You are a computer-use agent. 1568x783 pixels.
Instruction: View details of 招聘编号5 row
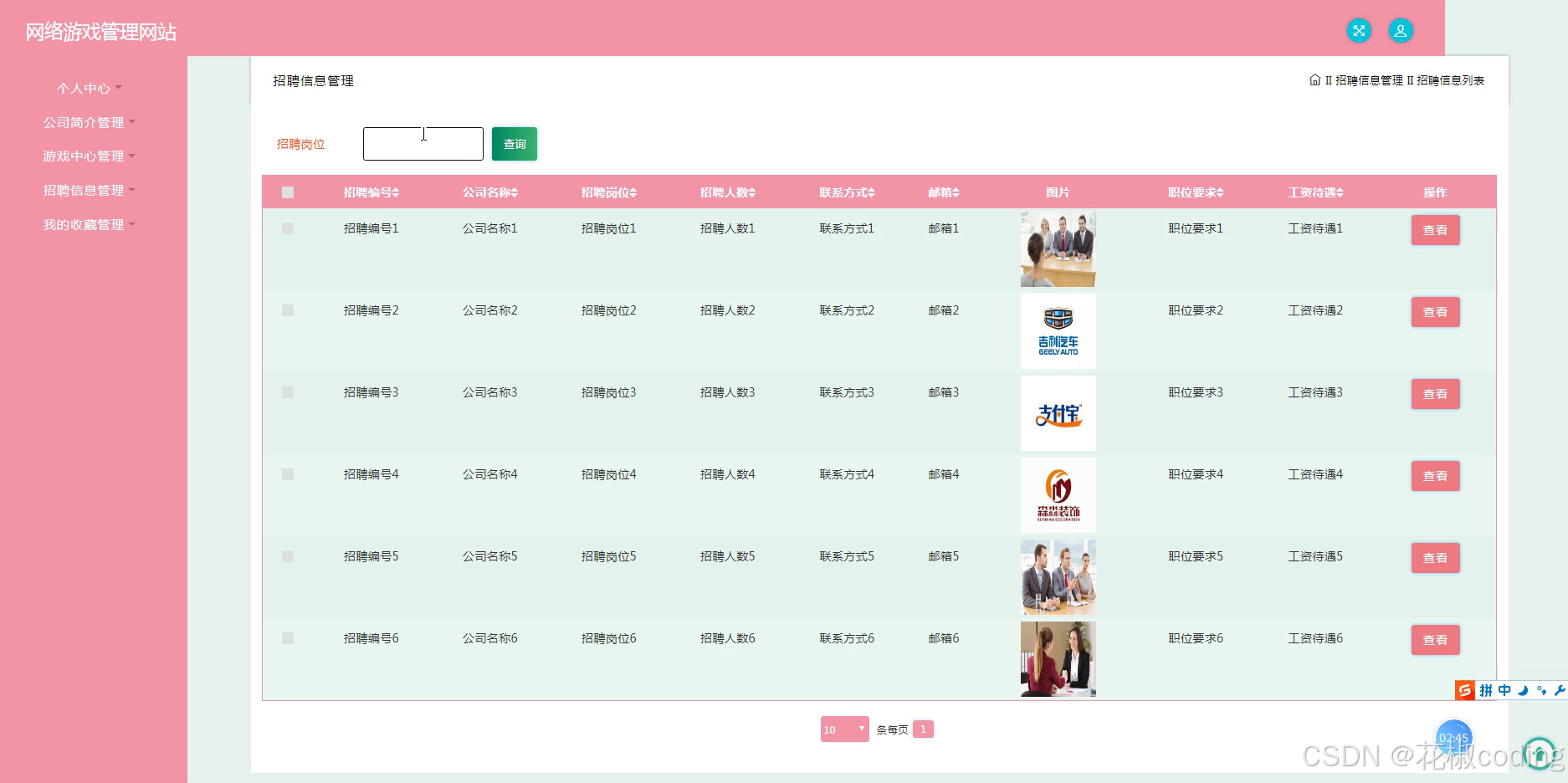[x=1435, y=558]
